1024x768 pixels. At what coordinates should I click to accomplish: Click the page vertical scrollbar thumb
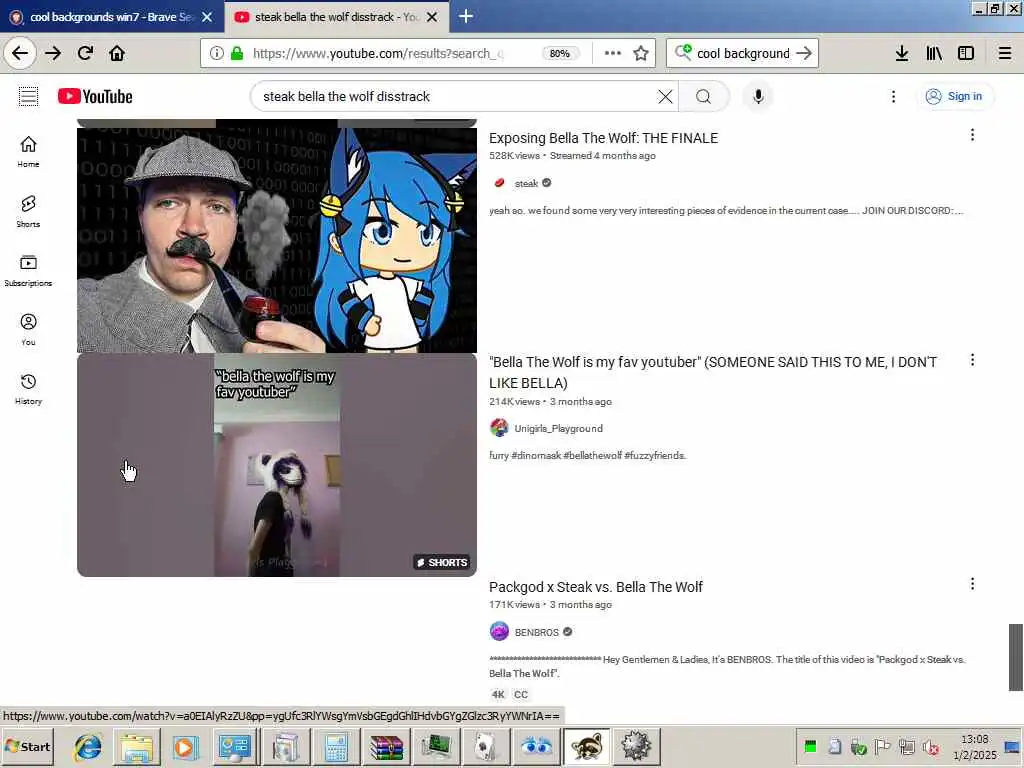coord(1016,657)
